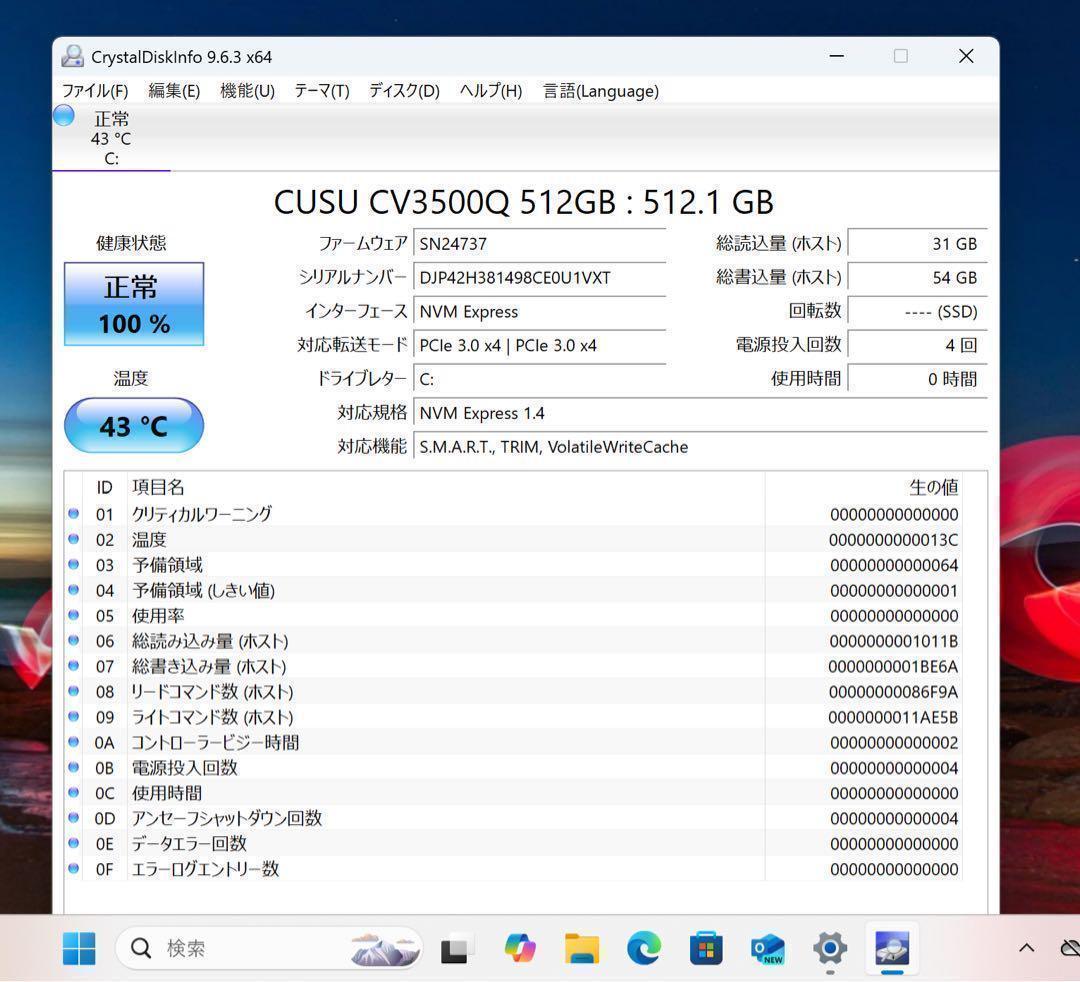The height and width of the screenshot is (982, 1080).
Task: Open the ディスク(D) menu
Action: tap(404, 91)
